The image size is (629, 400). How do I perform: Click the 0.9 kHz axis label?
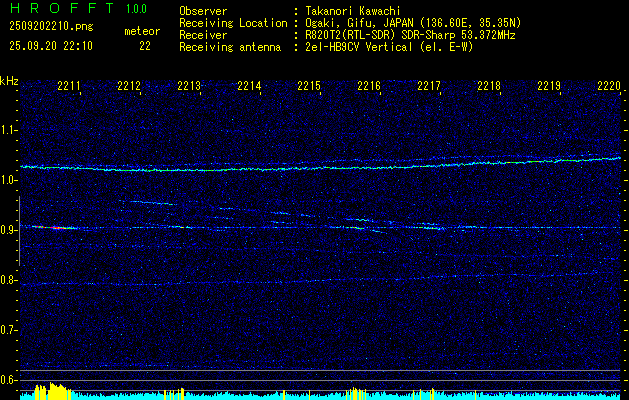[8, 230]
